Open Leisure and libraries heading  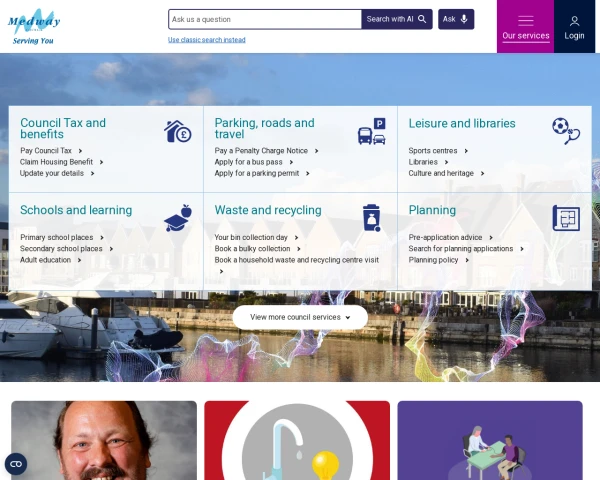coord(462,123)
